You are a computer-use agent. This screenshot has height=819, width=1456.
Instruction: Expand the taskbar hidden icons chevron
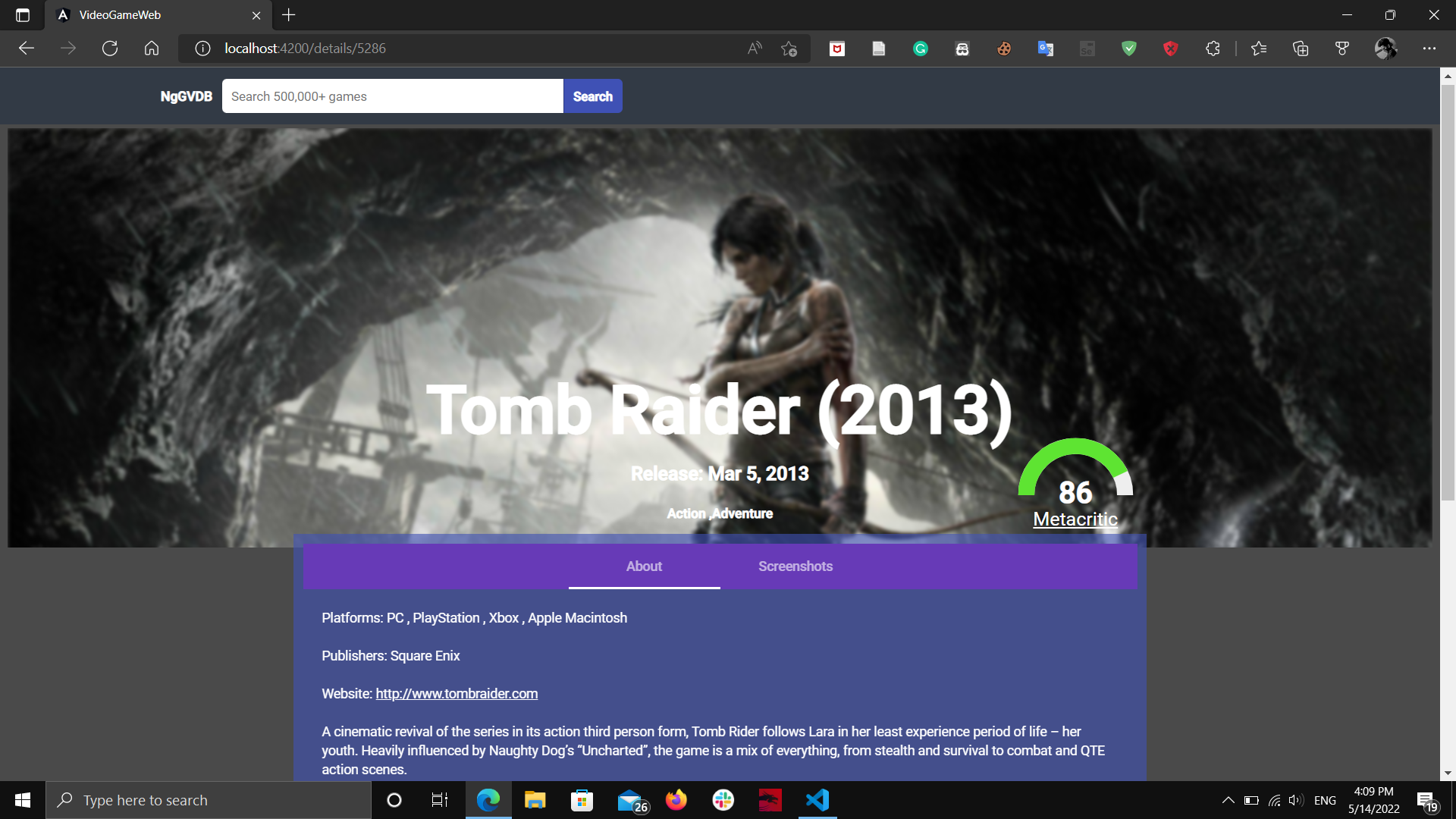[x=1228, y=799]
